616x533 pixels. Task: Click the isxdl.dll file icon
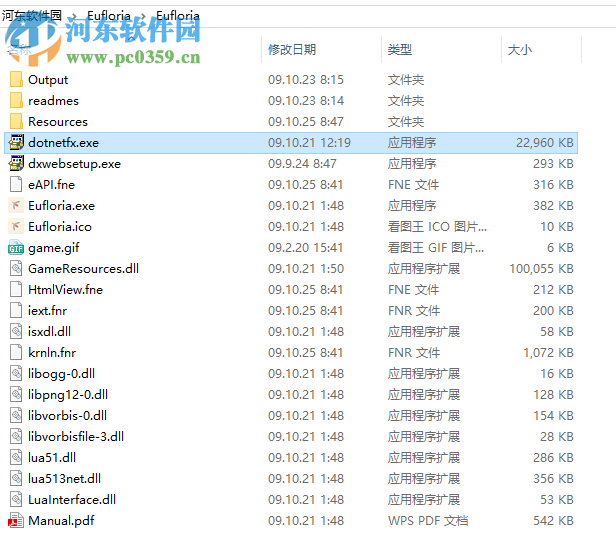16,332
